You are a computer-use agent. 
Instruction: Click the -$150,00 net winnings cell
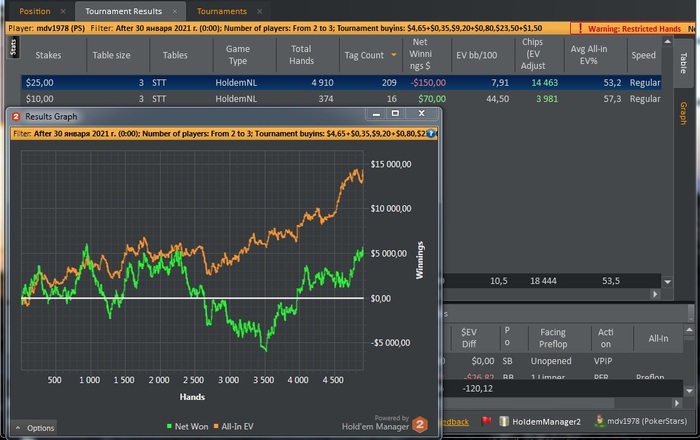pos(428,83)
